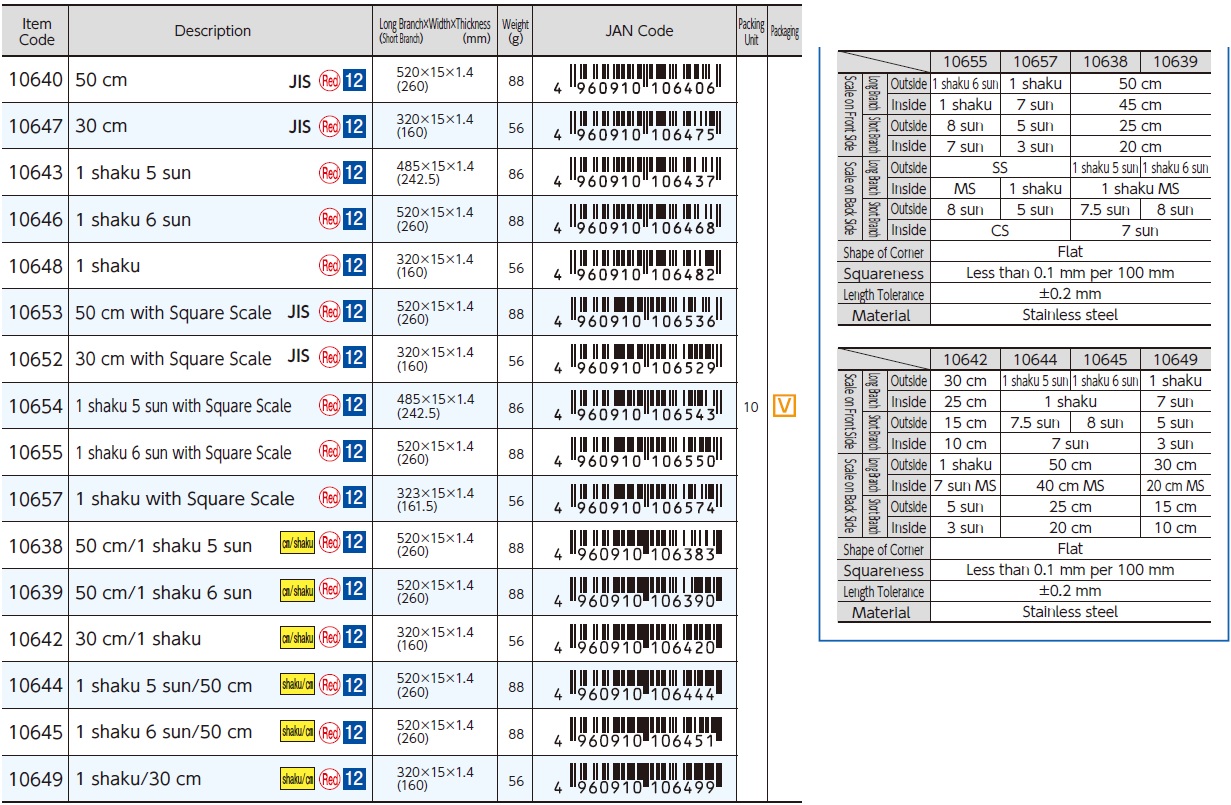Click the JIS mark in the 10652 row
1231x805 pixels.
(299, 356)
